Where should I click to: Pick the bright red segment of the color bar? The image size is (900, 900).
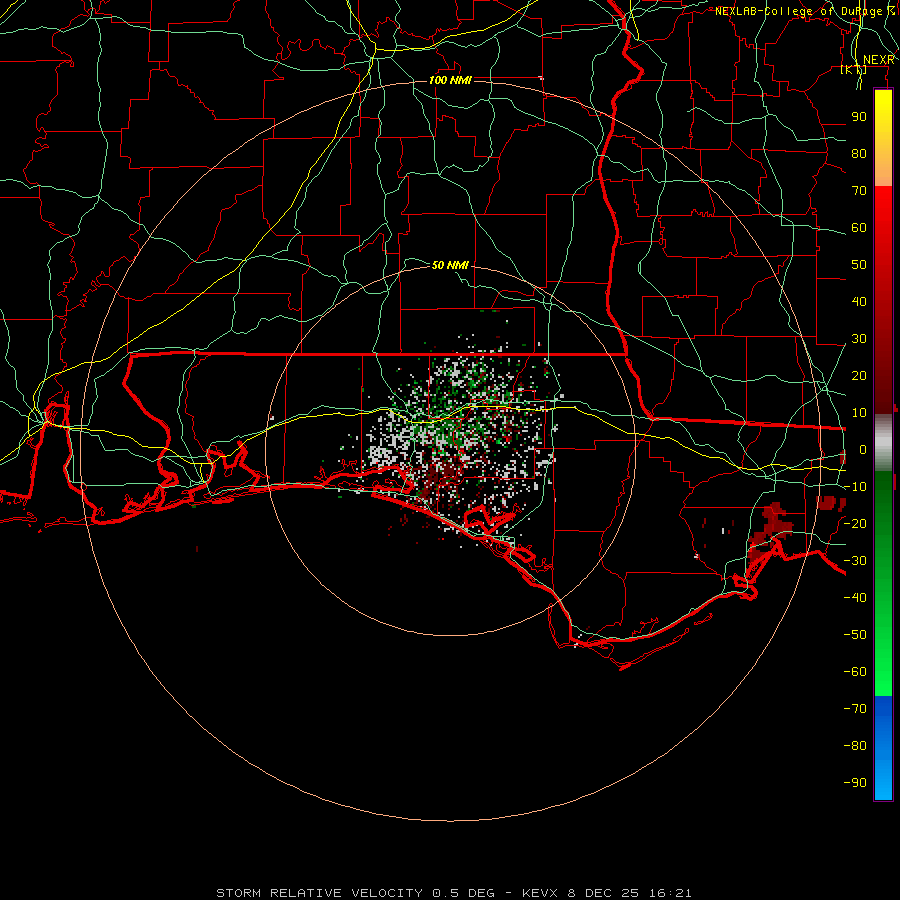click(x=883, y=218)
